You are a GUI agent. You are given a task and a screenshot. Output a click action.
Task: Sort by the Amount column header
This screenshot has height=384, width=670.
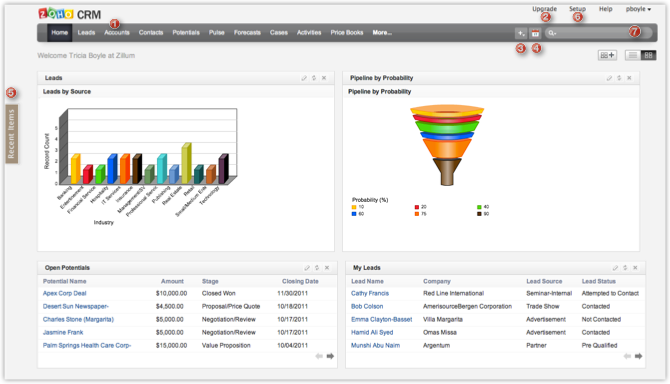(x=172, y=281)
